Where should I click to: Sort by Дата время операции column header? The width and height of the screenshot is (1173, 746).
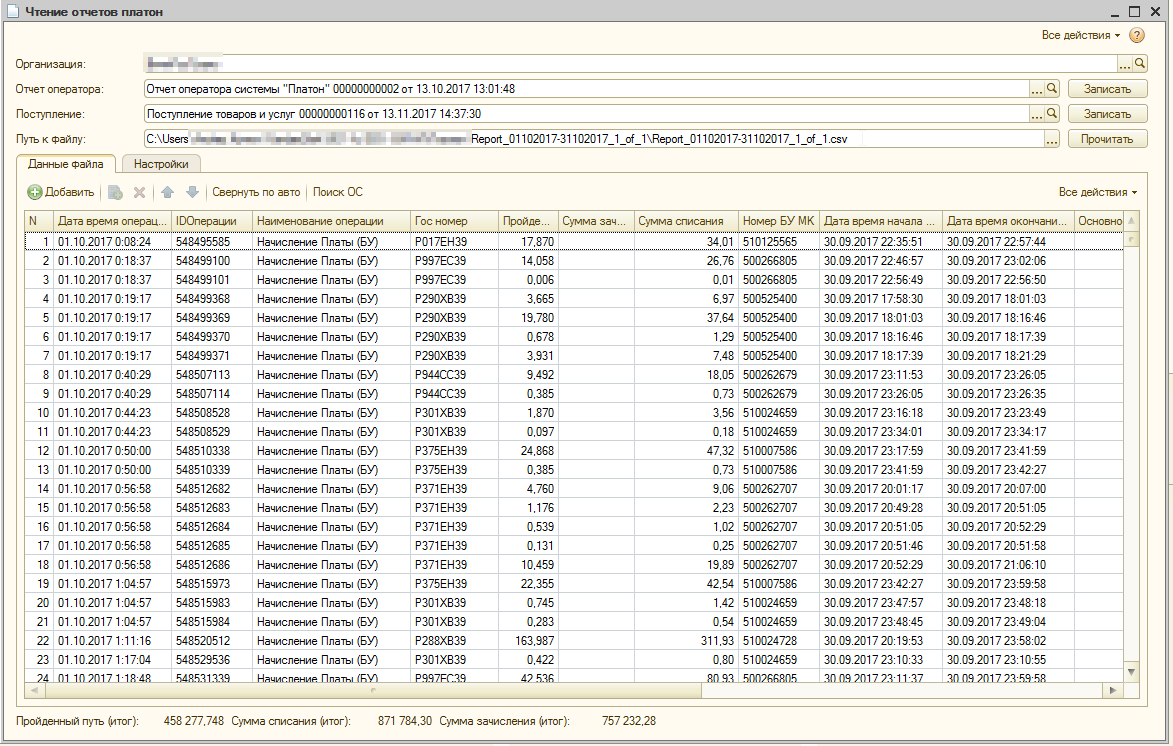point(113,221)
